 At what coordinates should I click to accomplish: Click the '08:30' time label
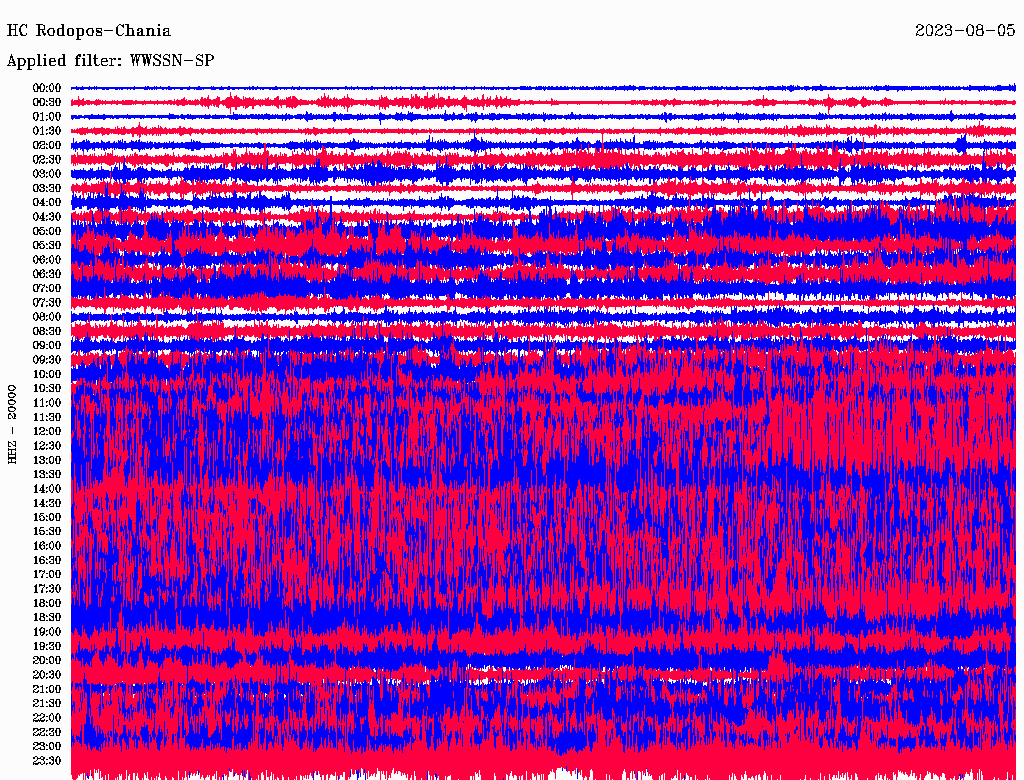point(47,331)
